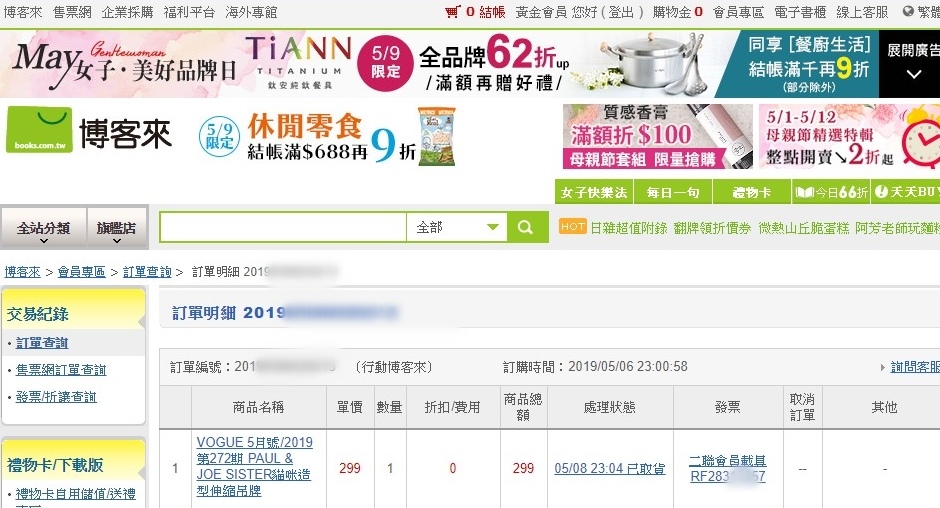Open the 全部 search category dropdown
Image resolution: width=940 pixels, height=508 pixels.
tap(457, 227)
